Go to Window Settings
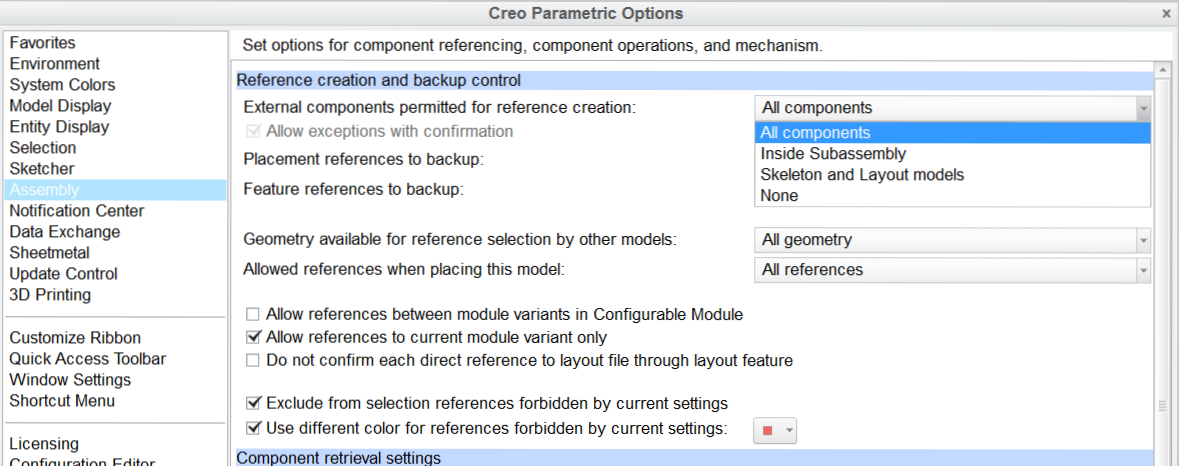1179x466 pixels. click(x=71, y=380)
